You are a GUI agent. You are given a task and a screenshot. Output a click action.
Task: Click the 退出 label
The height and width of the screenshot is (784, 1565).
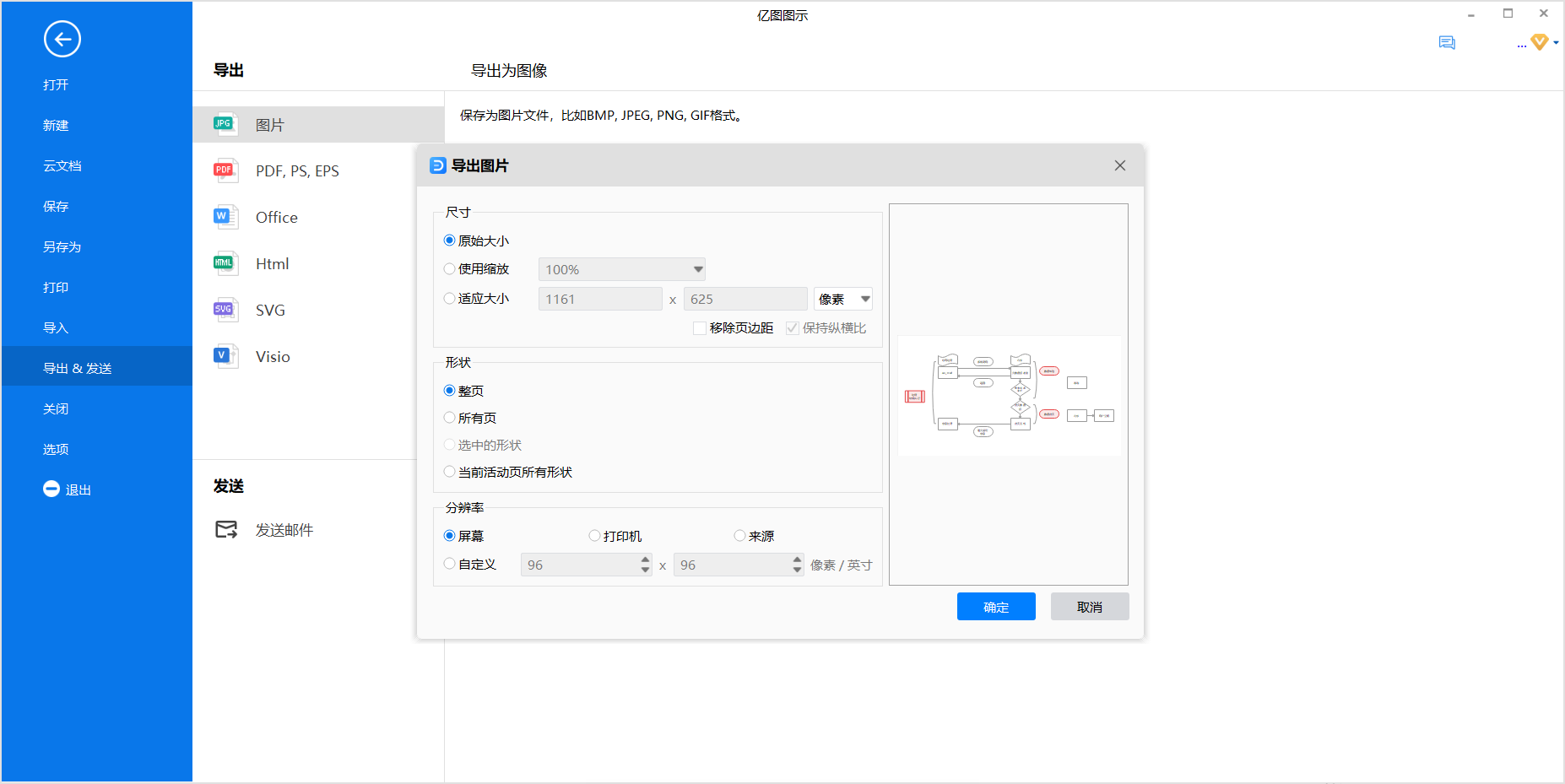tap(79, 489)
